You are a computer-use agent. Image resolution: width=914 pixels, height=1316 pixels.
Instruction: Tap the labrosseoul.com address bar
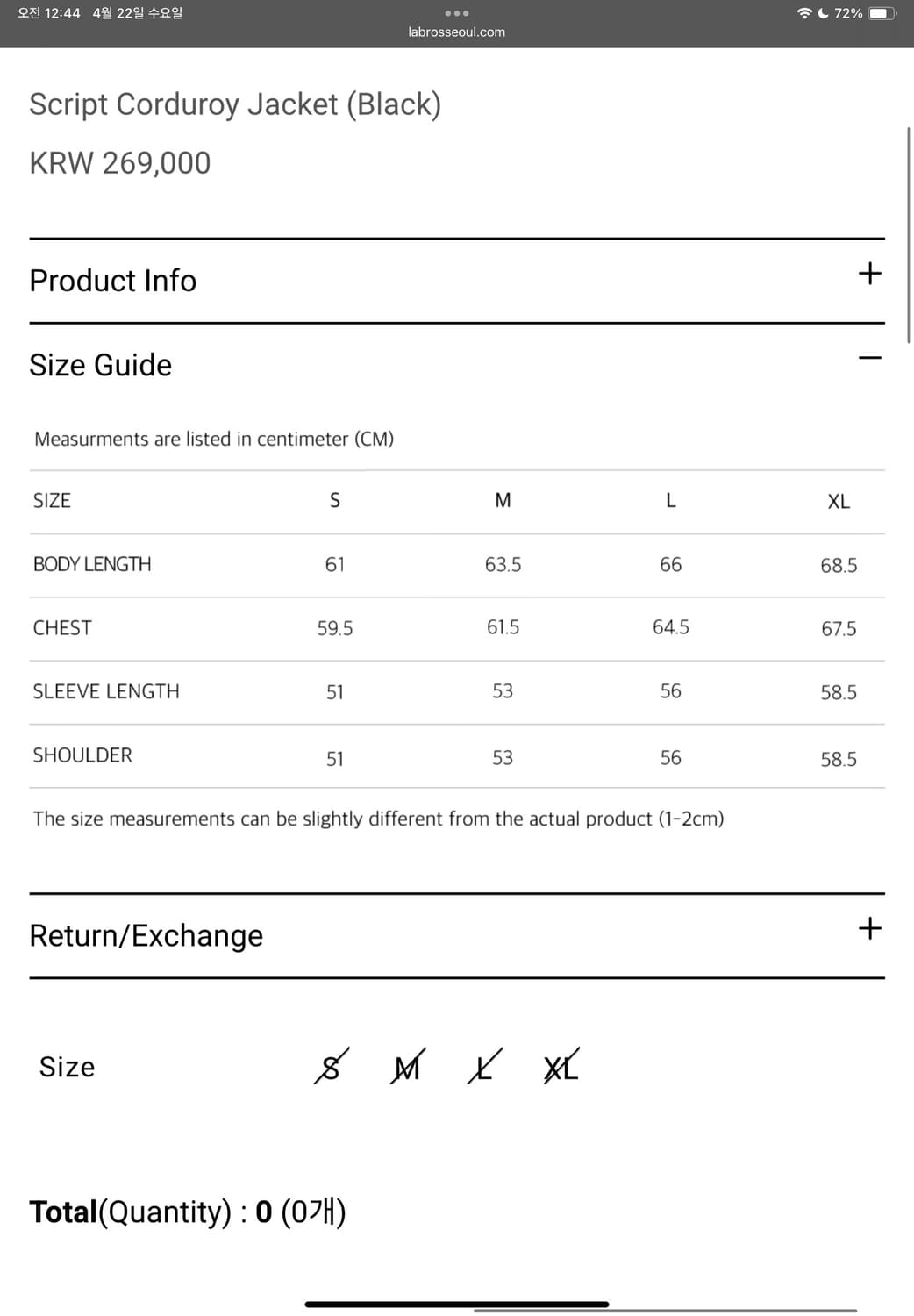coord(457,32)
